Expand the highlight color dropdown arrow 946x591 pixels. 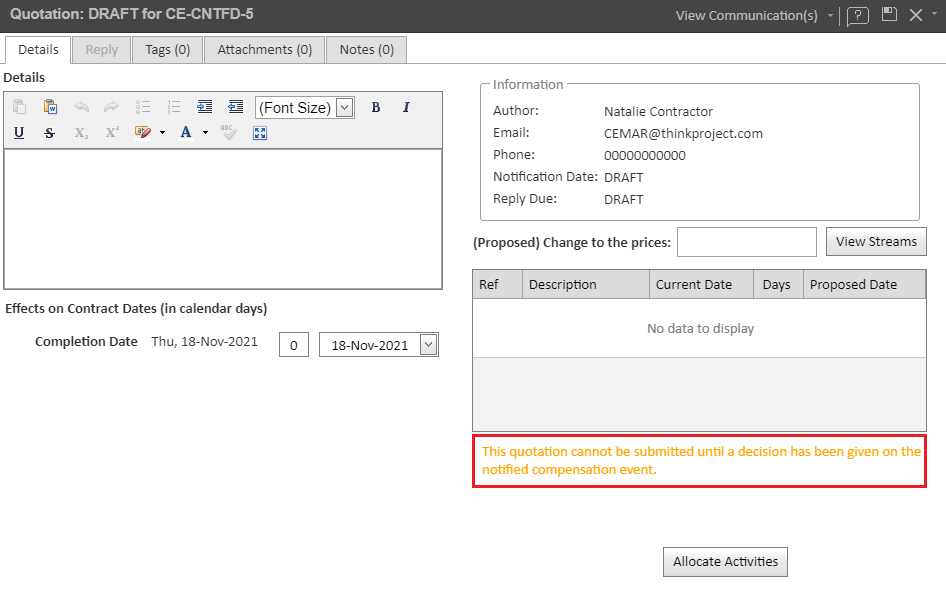point(163,133)
